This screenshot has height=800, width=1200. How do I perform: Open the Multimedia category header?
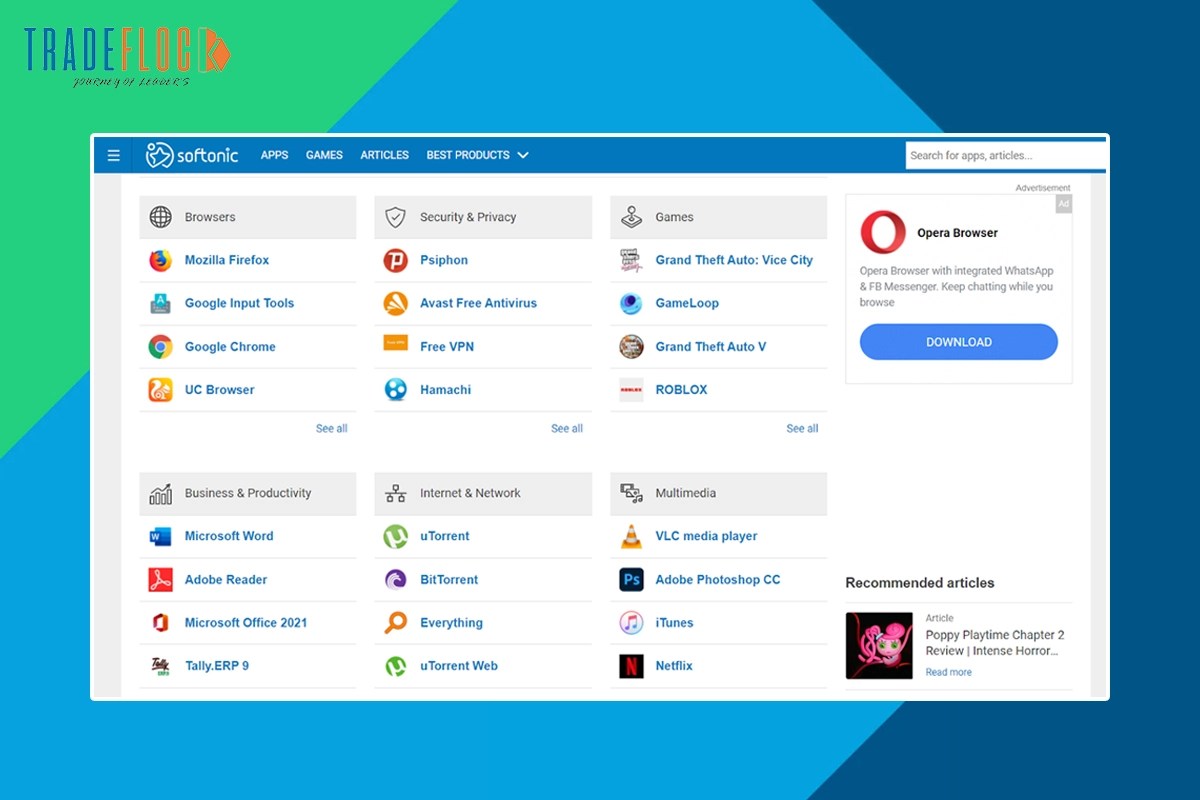pos(719,494)
